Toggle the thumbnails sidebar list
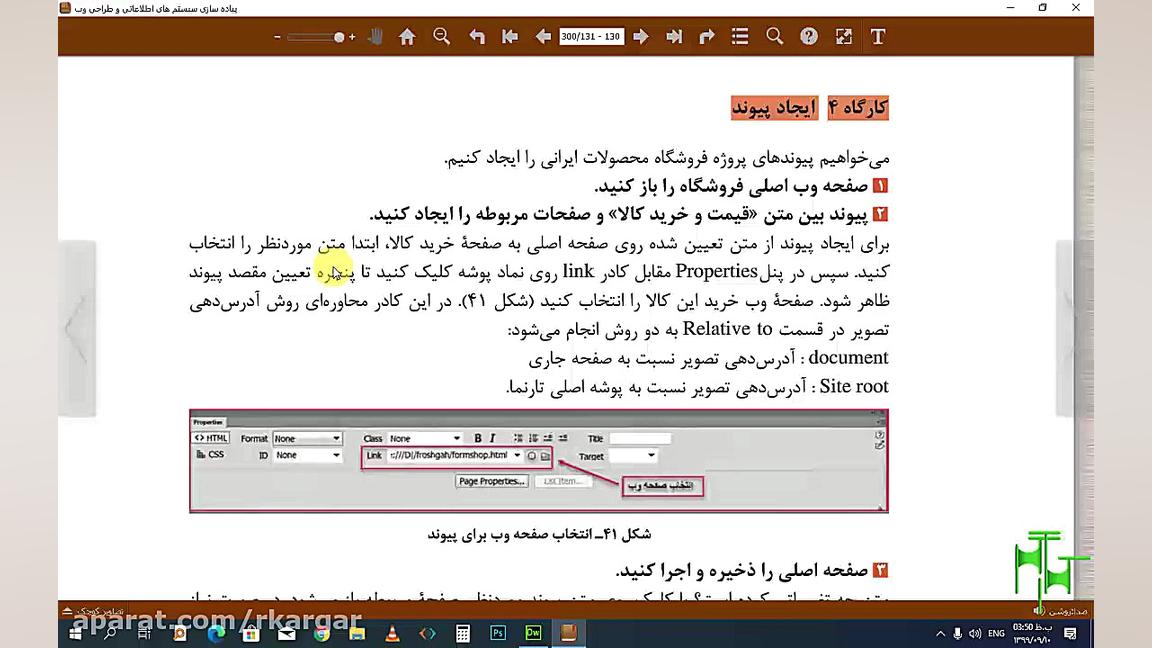 739,36
